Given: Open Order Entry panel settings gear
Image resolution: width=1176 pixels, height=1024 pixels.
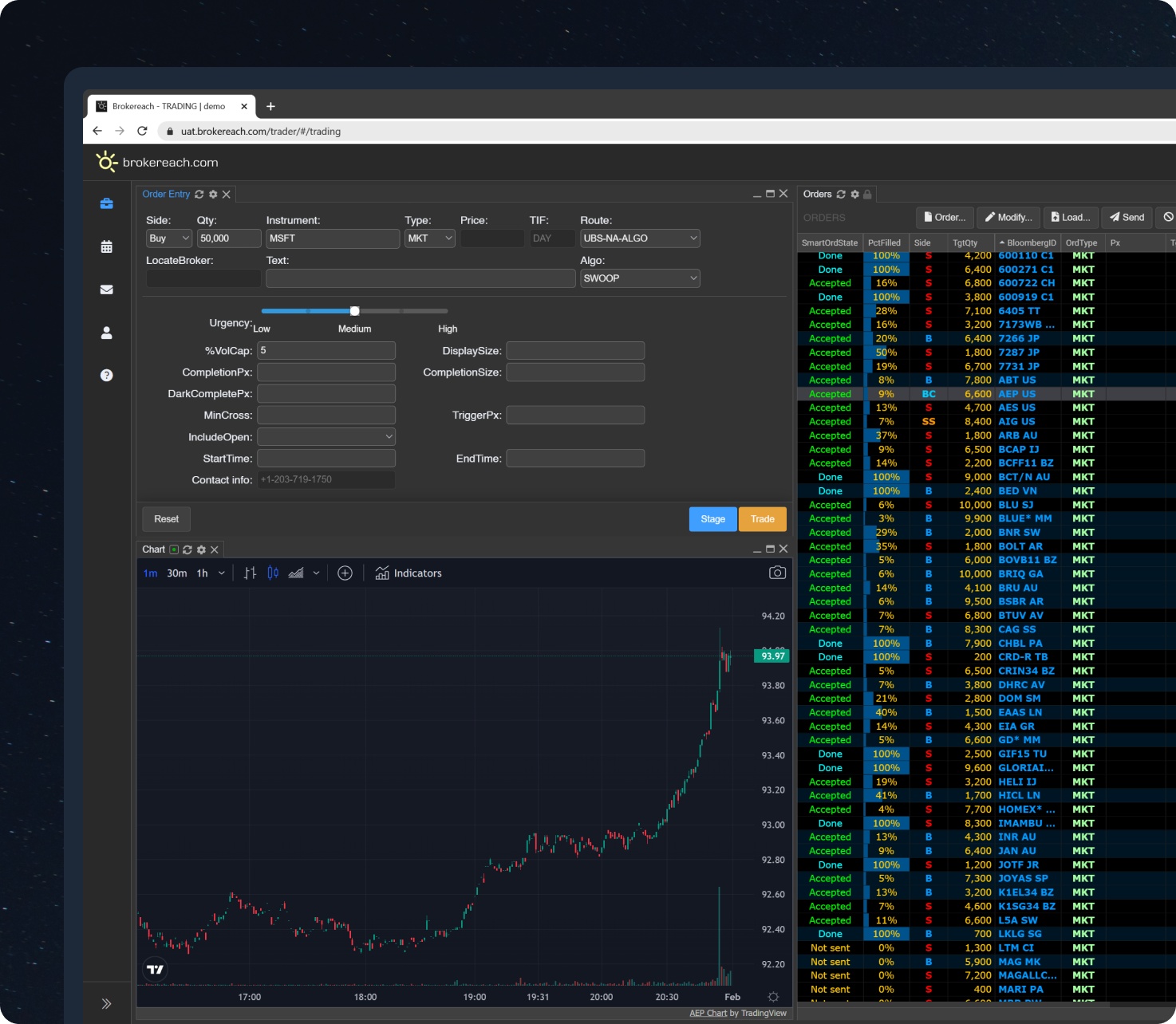Looking at the screenshot, I should tap(213, 195).
